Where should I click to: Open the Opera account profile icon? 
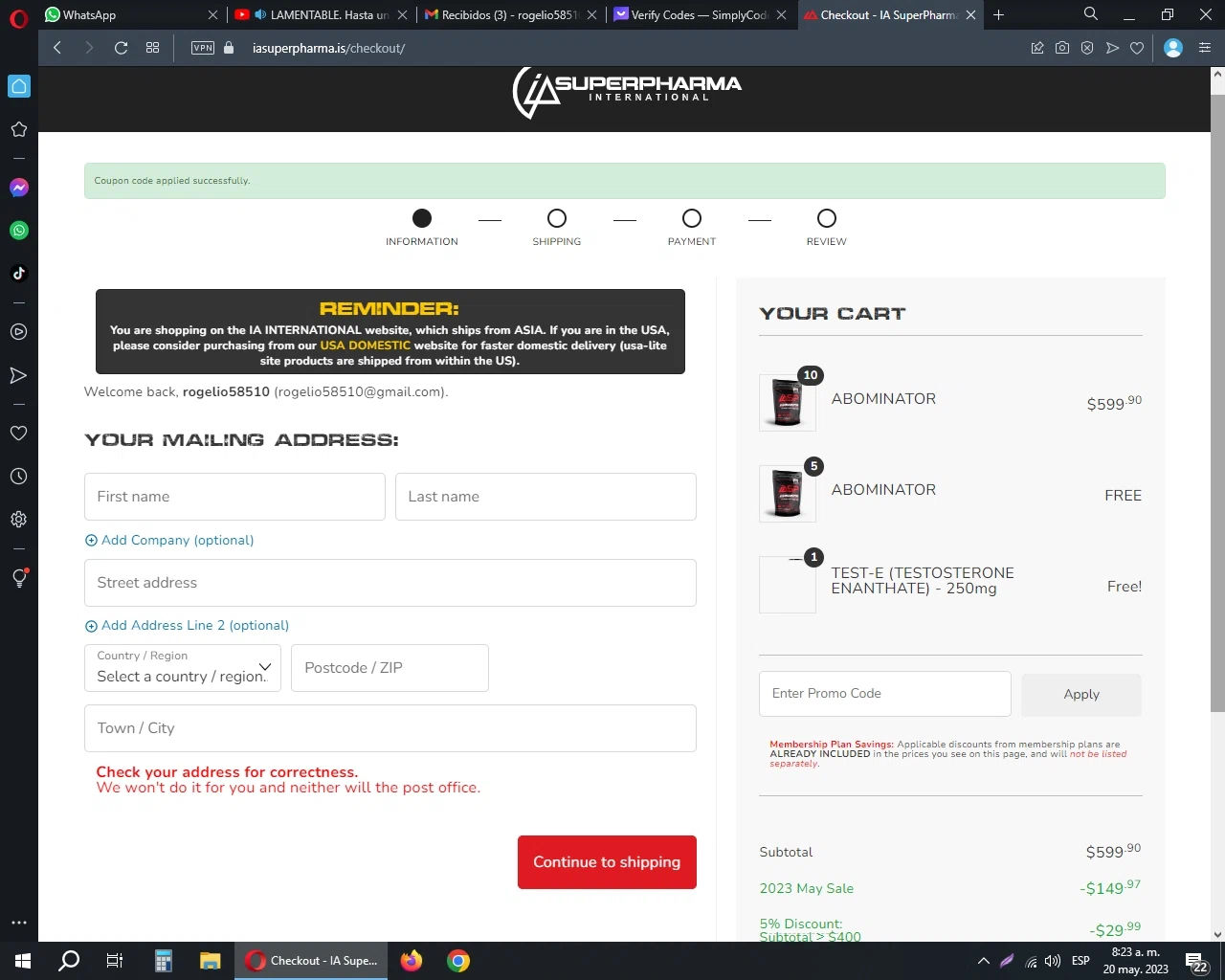coord(1173,48)
